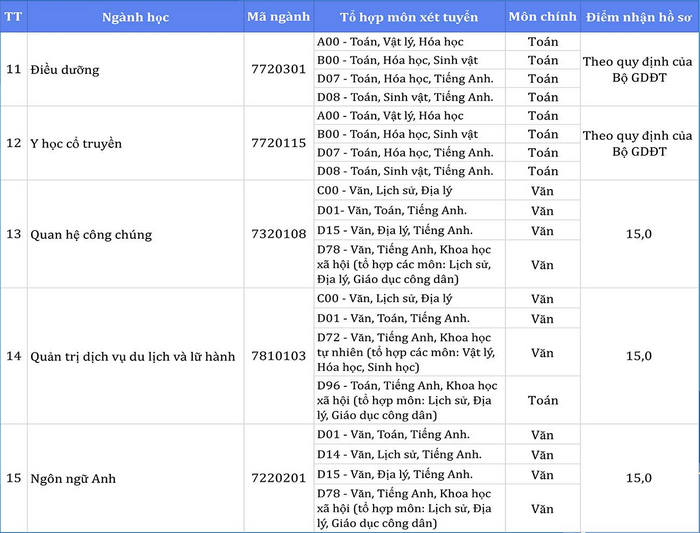This screenshot has width=700, height=533.
Task: Click row number 13
Action: (x=14, y=234)
